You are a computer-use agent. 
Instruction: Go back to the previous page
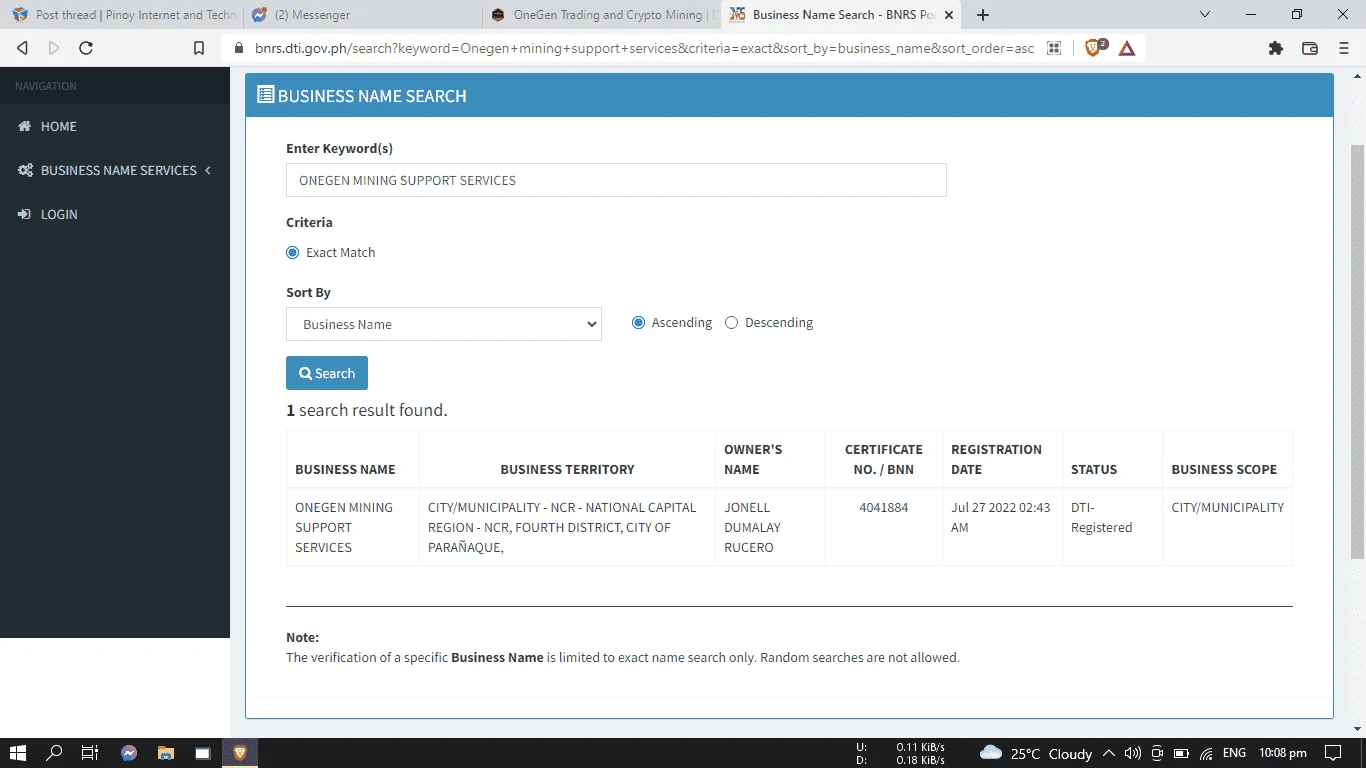coord(22,48)
